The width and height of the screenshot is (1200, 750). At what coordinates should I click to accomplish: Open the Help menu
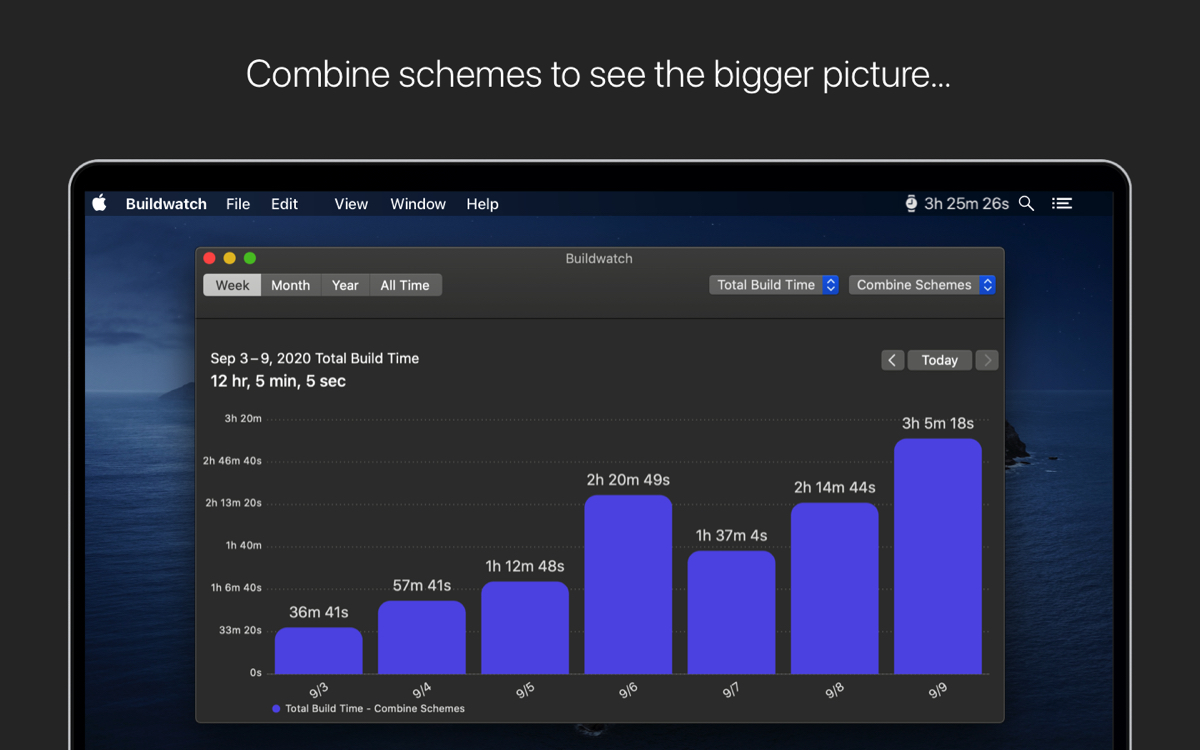[x=482, y=203]
